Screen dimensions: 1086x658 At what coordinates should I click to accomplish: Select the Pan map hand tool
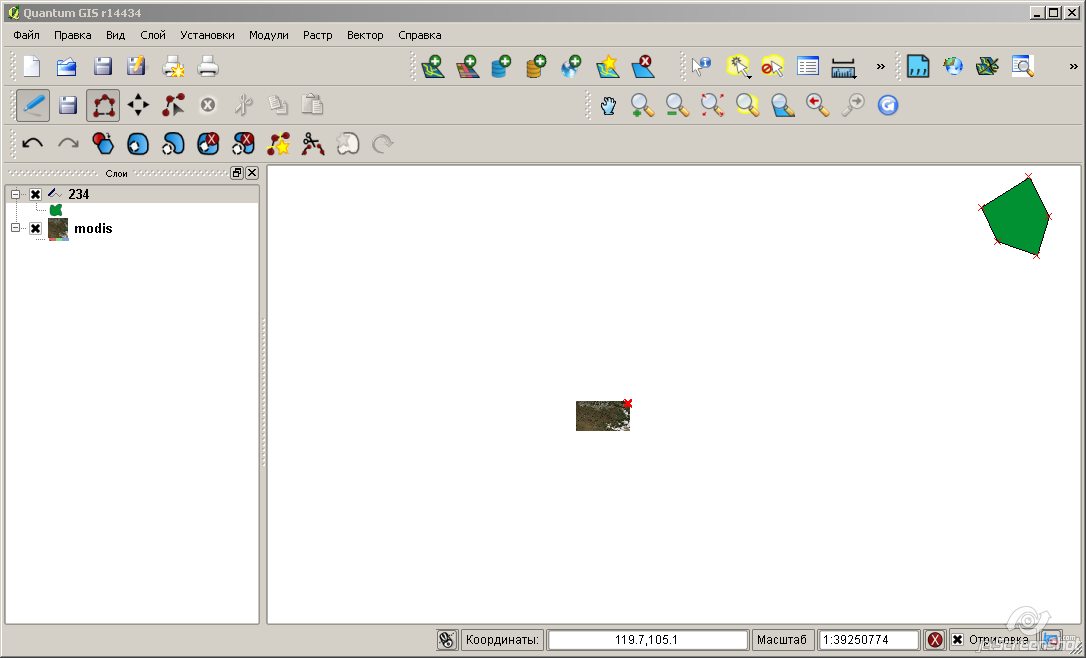(x=608, y=105)
